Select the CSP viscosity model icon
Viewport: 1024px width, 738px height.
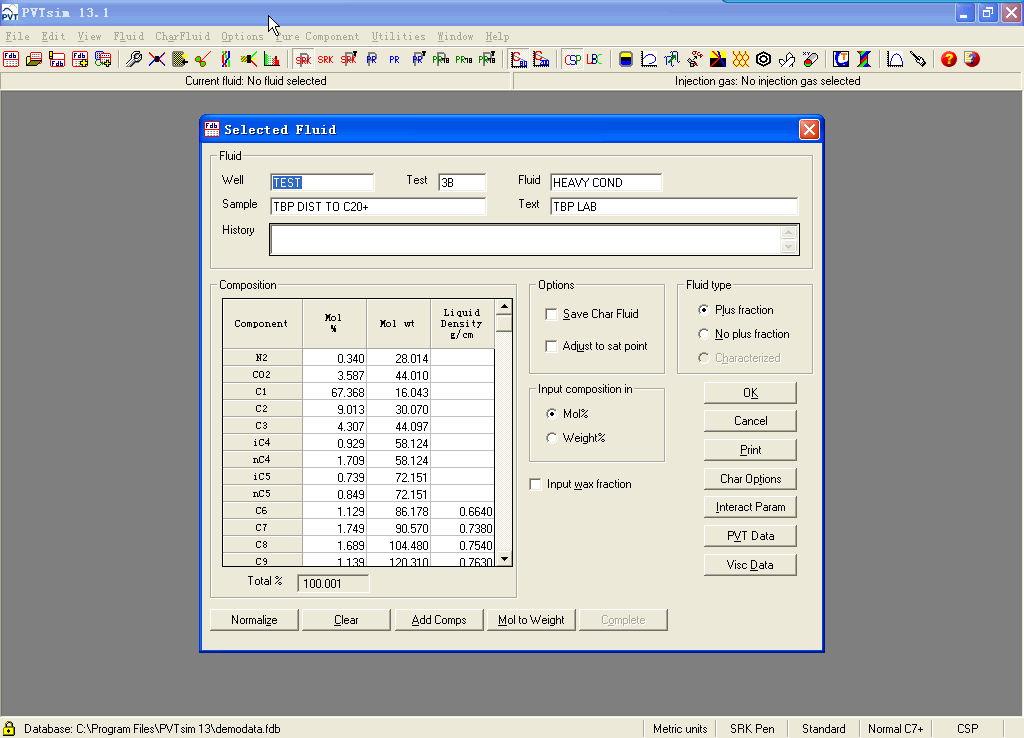pos(573,59)
